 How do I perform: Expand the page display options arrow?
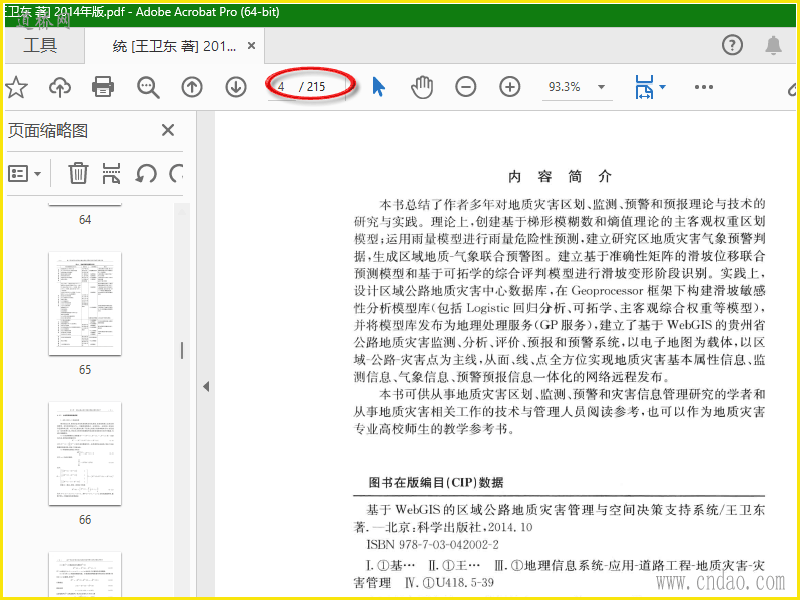pyautogui.click(x=662, y=87)
